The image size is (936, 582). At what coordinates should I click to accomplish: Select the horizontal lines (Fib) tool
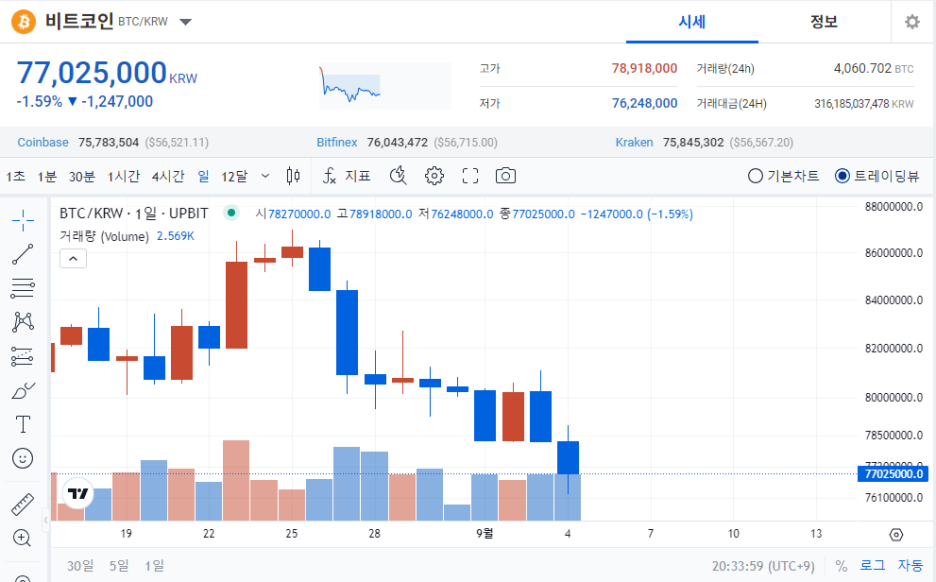23,288
